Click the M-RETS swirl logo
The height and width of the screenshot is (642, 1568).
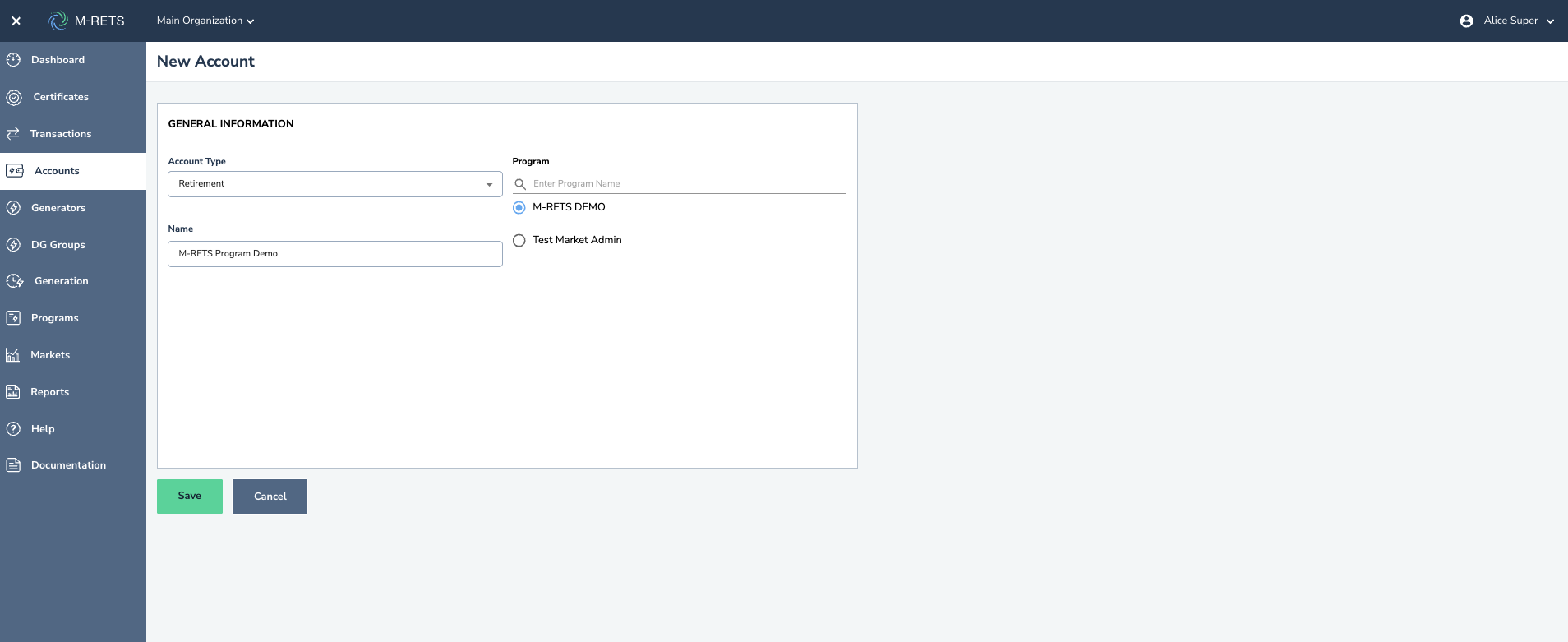tap(58, 21)
